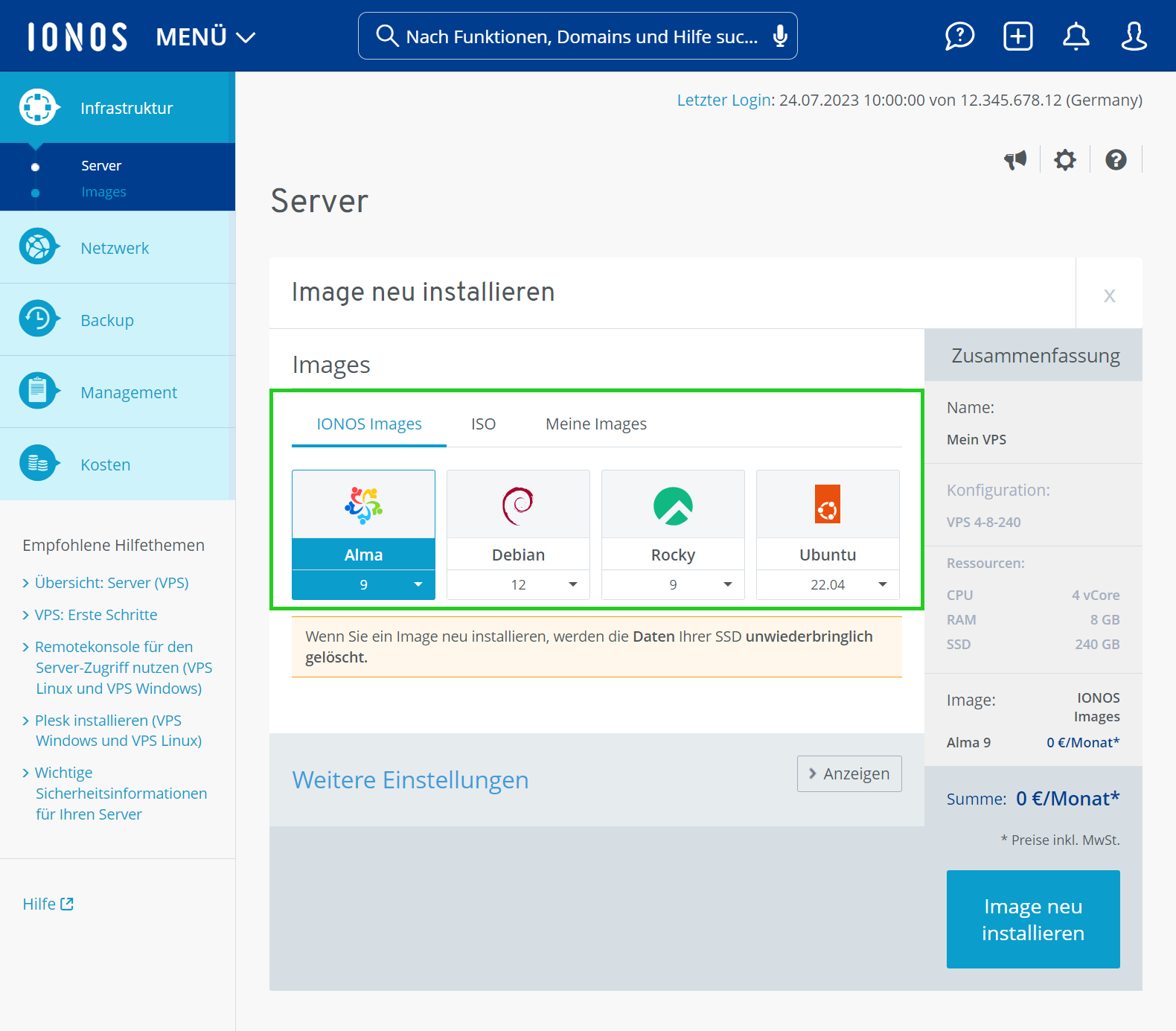Click the Zusammenfassung panel heading

pos(1035,355)
